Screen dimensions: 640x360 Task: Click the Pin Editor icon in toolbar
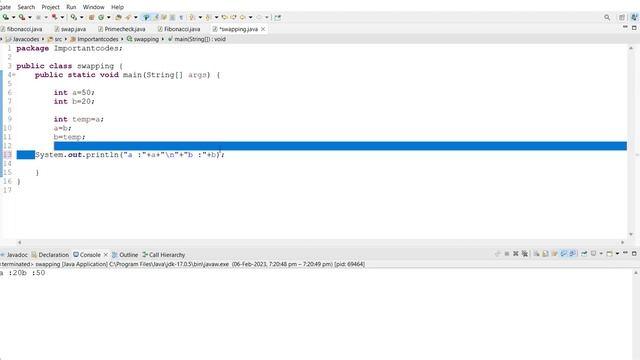(278, 17)
